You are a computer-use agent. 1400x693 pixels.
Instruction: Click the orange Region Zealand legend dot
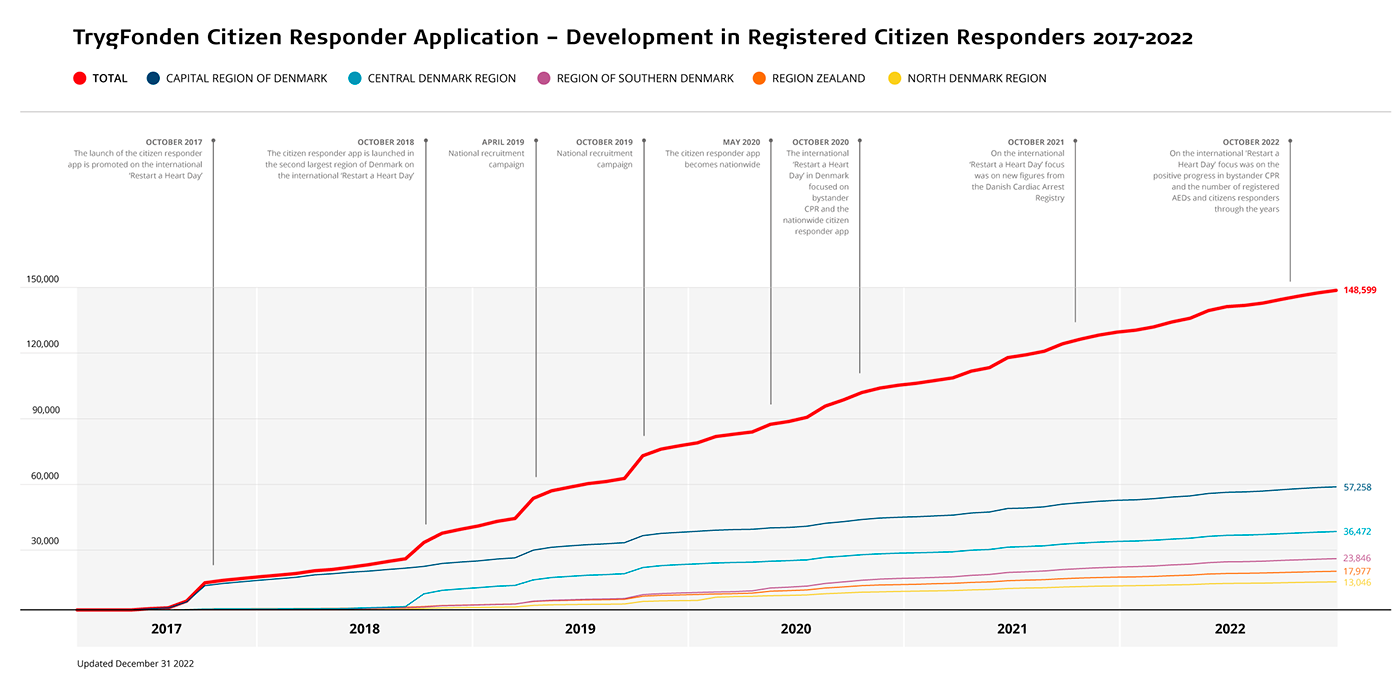pyautogui.click(x=759, y=78)
